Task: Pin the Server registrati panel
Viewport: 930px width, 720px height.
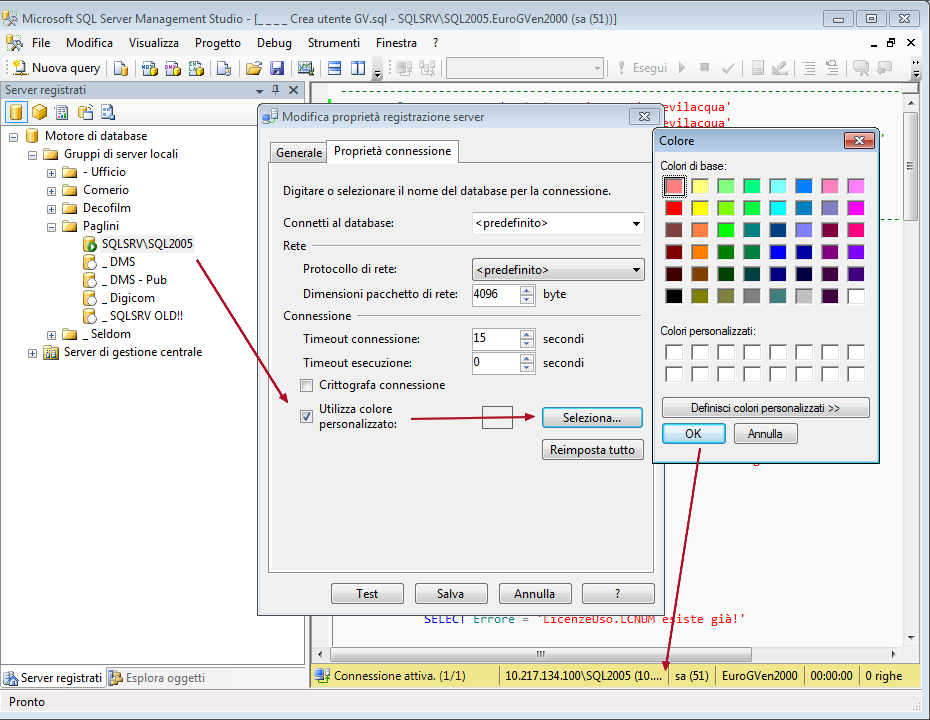Action: (276, 90)
